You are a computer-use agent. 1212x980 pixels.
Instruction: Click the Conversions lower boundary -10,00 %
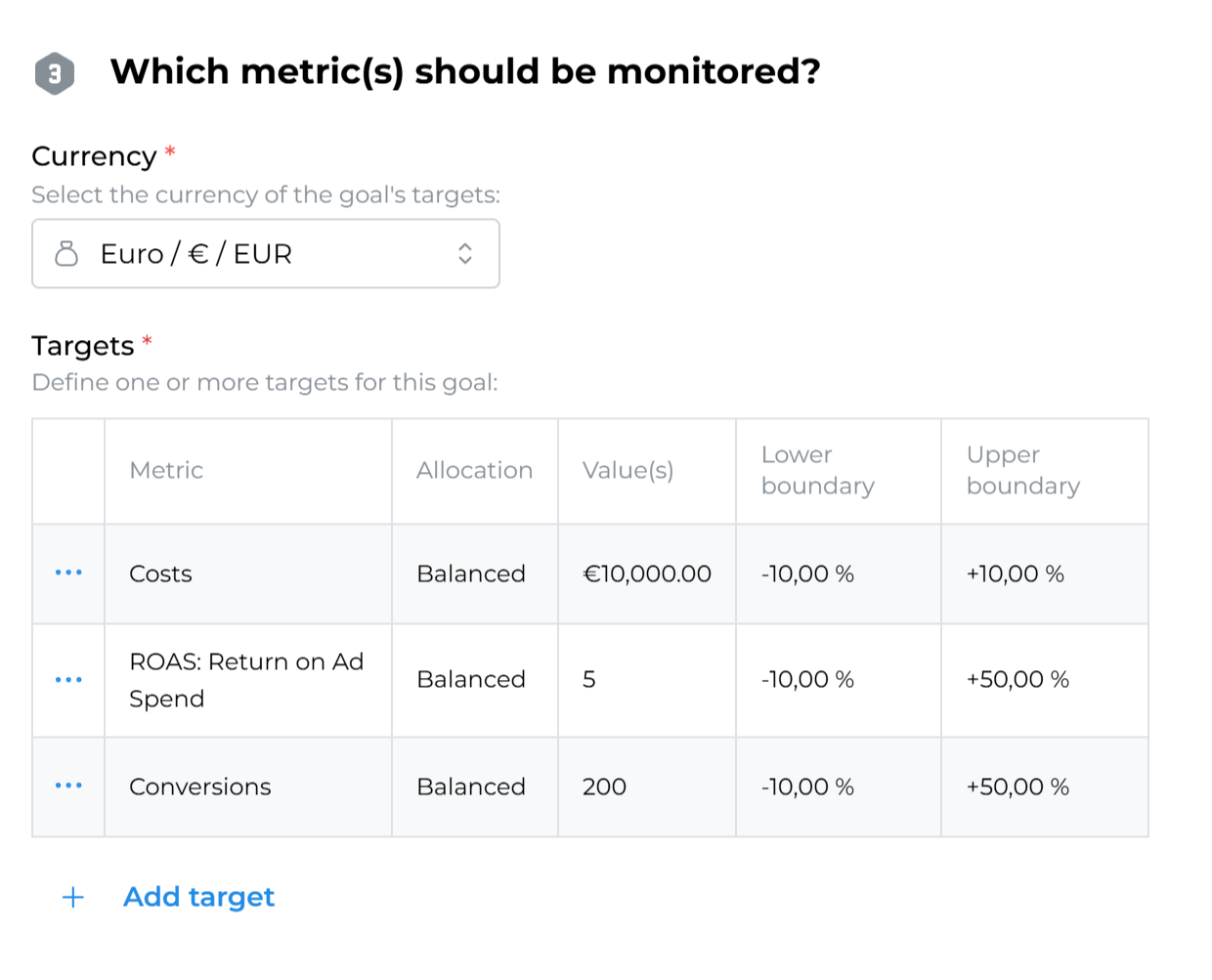click(x=807, y=788)
